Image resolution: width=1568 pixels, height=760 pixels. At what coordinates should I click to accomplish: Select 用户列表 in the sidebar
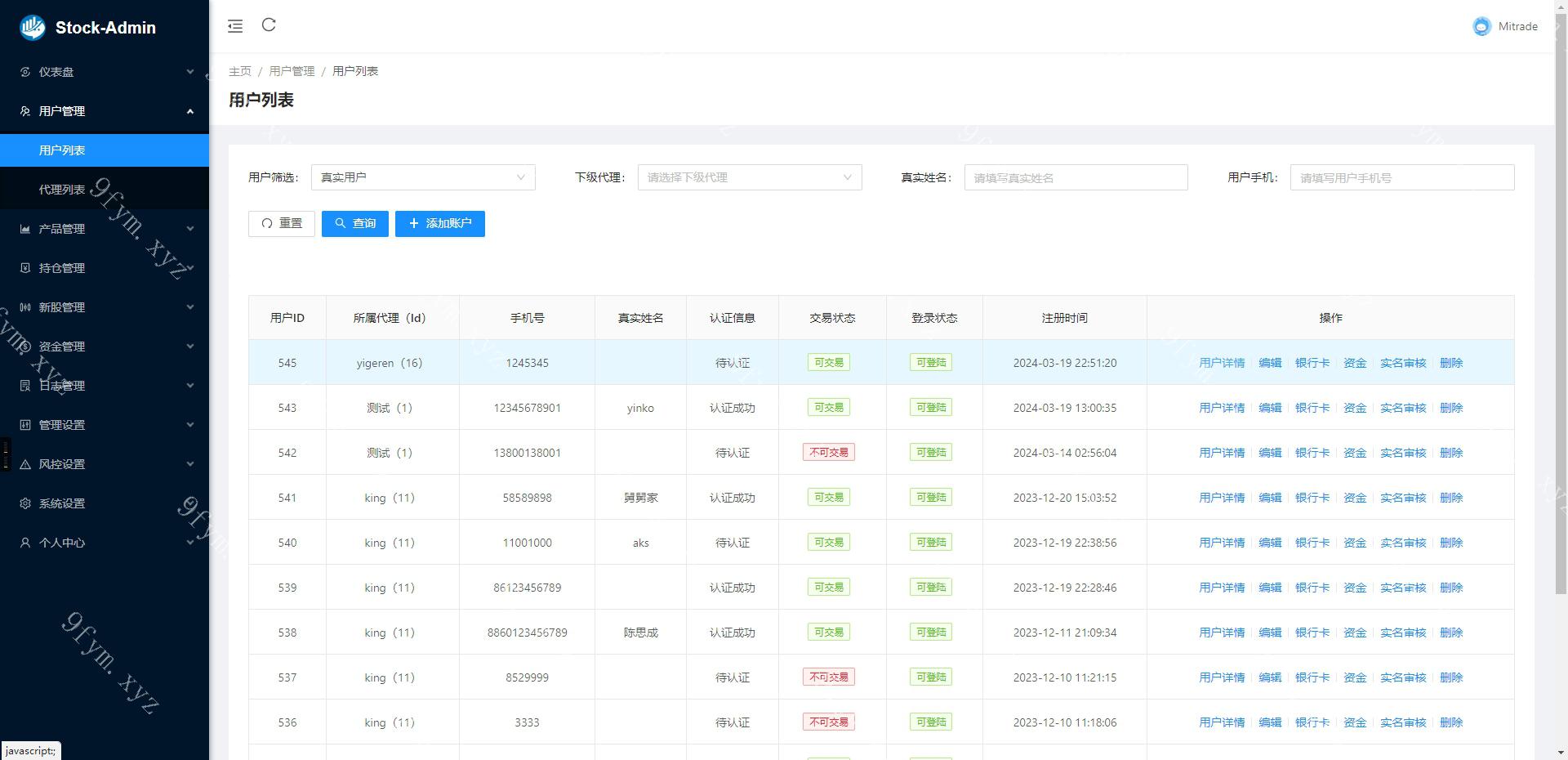(x=105, y=150)
